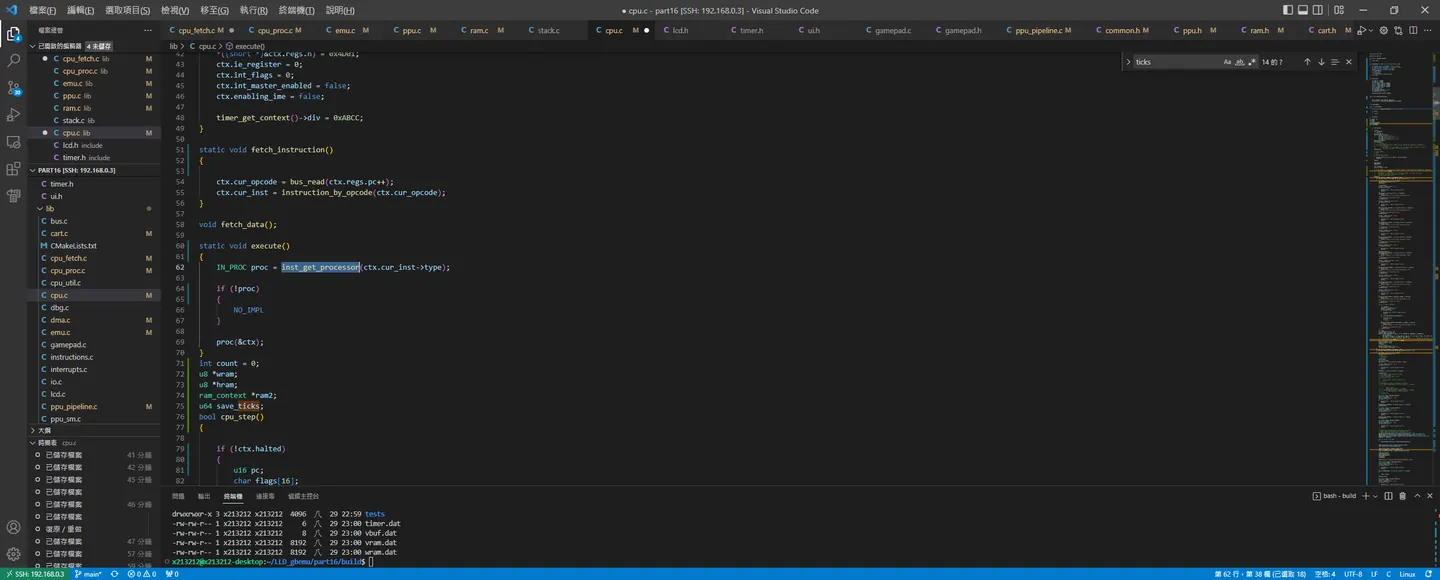Open the 終端機(T) menu
This screenshot has height=580, width=1440.
pyautogui.click(x=296, y=10)
